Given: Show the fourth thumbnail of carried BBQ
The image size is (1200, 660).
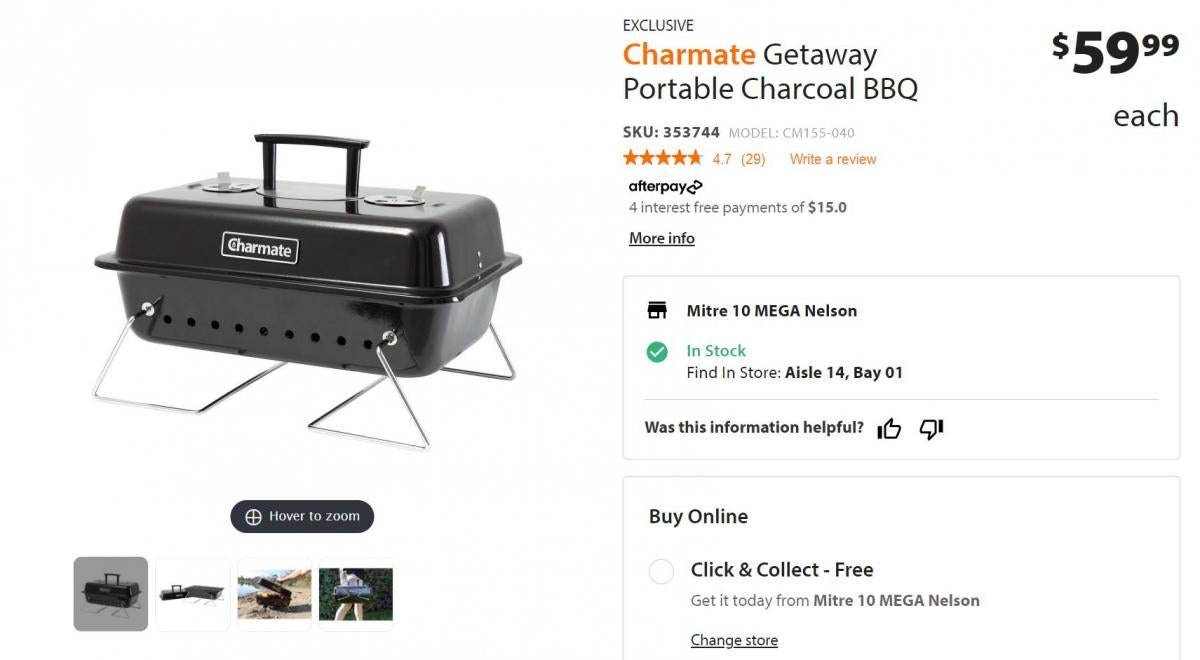Looking at the screenshot, I should pos(355,594).
